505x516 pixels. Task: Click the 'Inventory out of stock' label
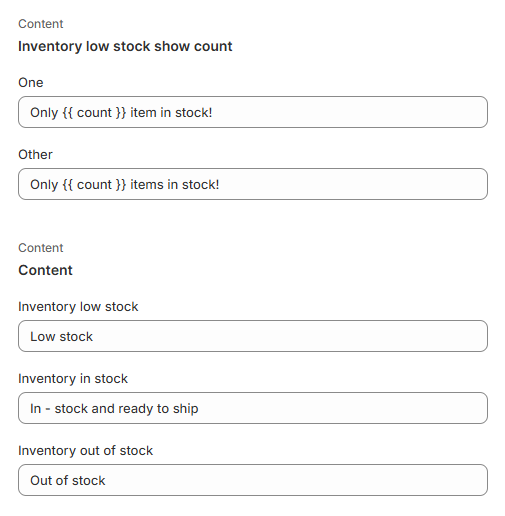[x=85, y=450]
